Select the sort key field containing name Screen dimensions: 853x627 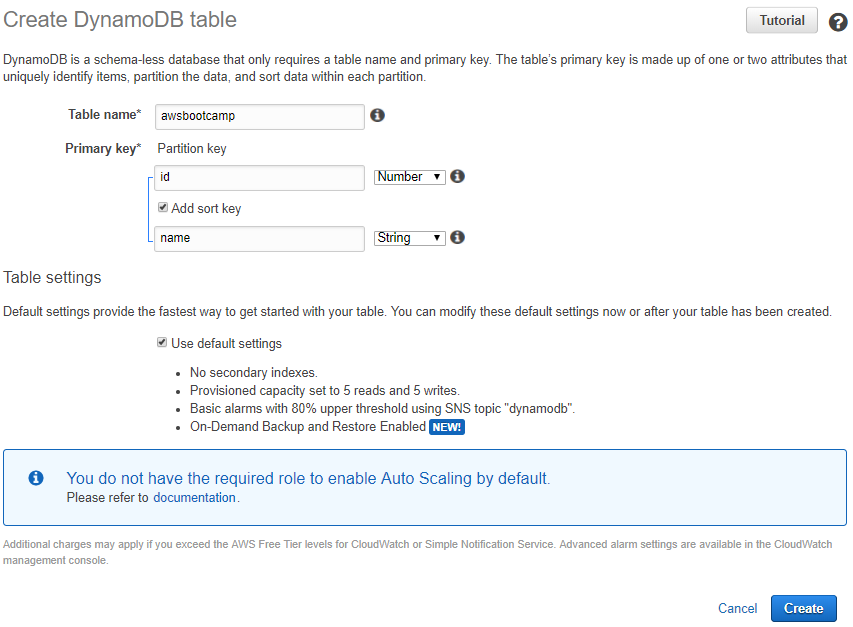(x=259, y=239)
